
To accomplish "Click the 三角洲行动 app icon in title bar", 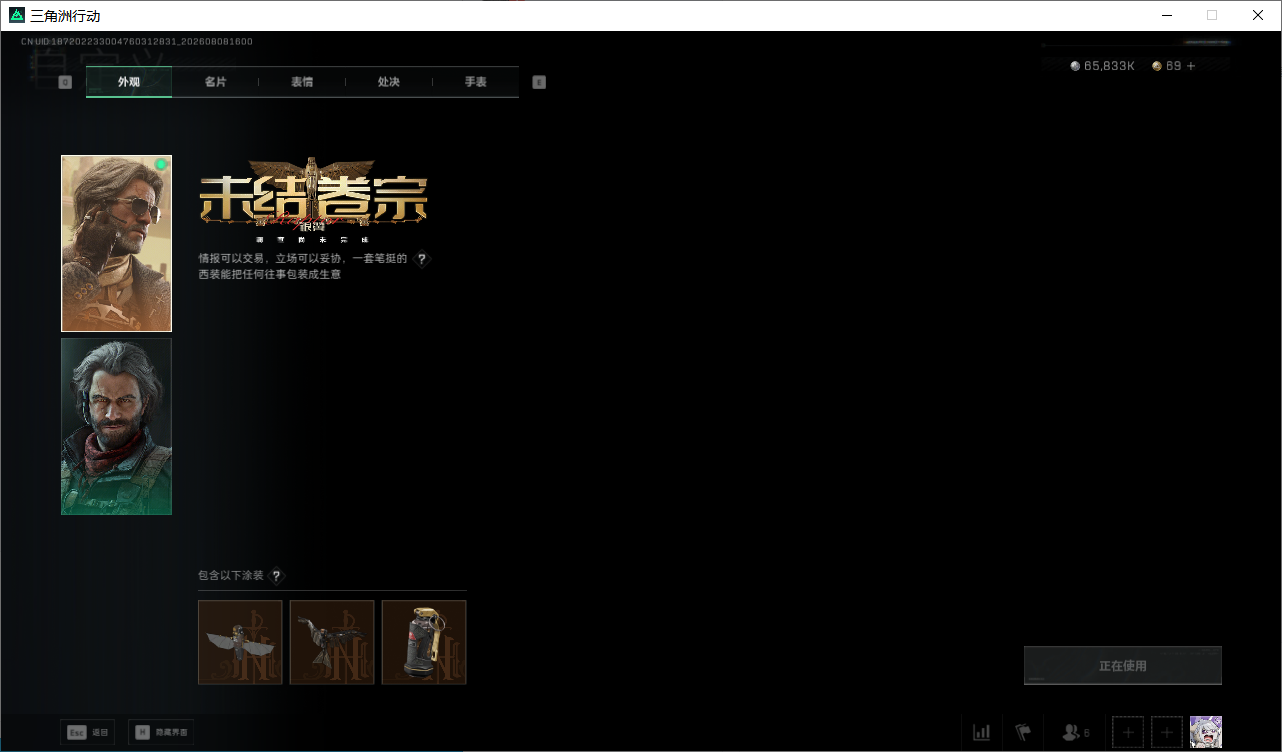I will point(17,16).
